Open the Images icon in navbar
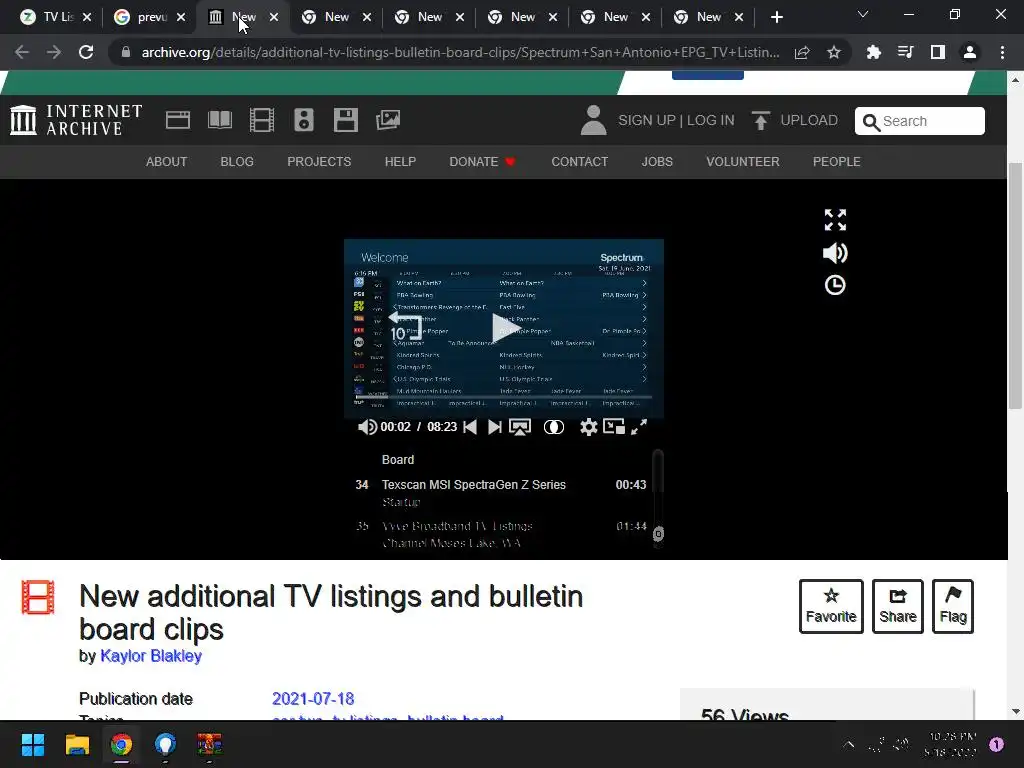This screenshot has height=768, width=1024. click(388, 120)
